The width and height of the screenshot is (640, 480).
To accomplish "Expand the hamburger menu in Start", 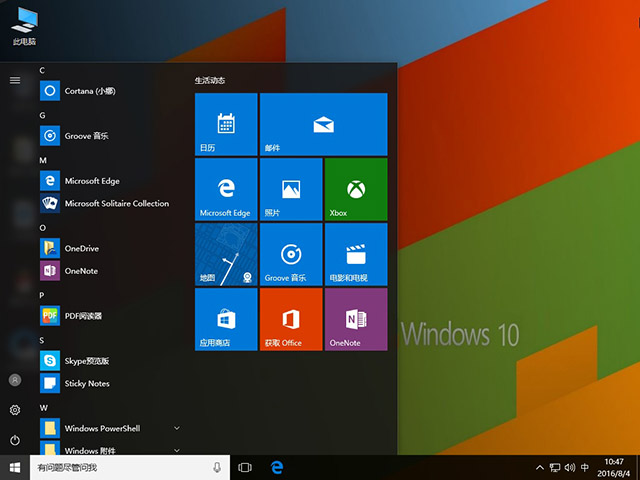I will tap(15, 80).
